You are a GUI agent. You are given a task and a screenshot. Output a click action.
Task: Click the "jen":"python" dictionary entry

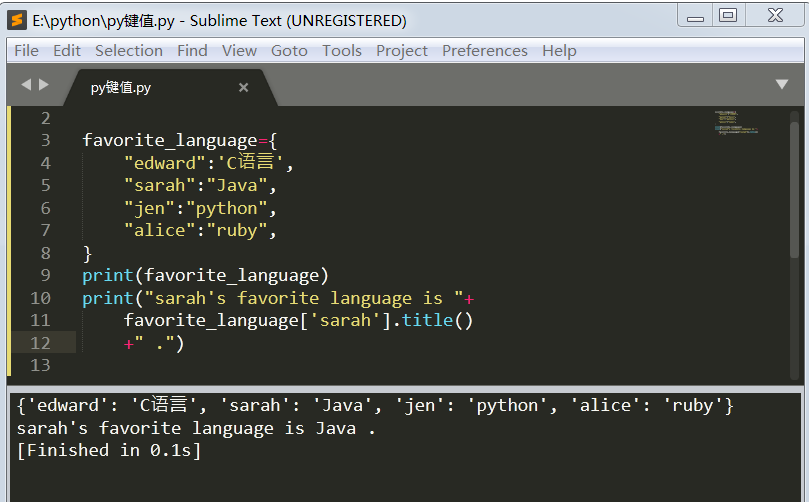(200, 208)
